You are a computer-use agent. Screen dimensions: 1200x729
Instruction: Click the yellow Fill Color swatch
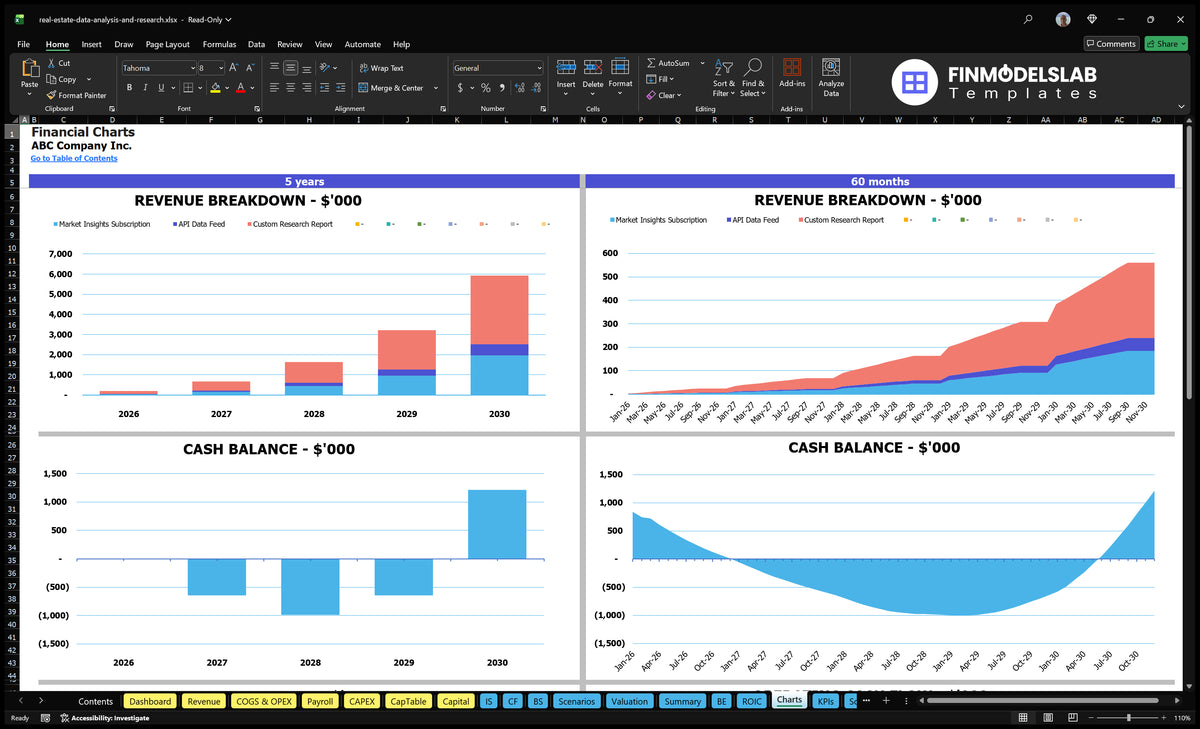coord(215,88)
